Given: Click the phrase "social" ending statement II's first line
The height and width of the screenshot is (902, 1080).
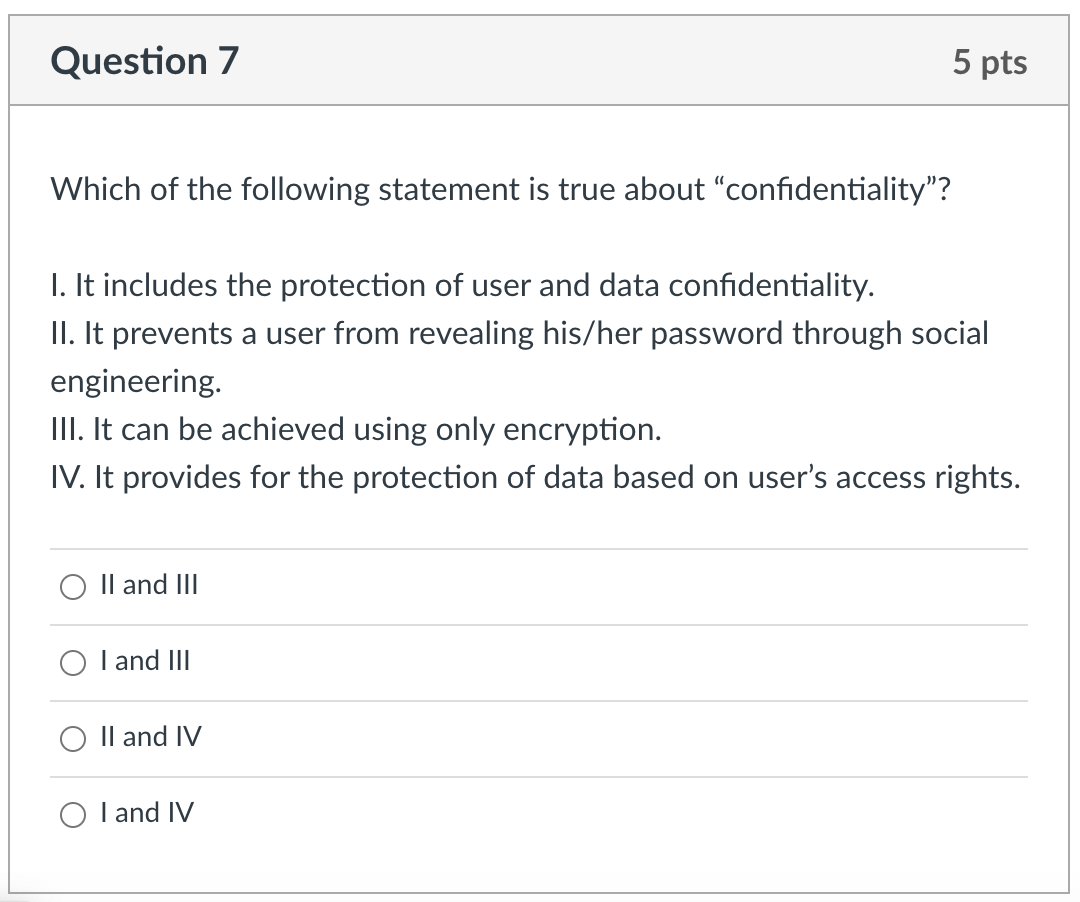Looking at the screenshot, I should (x=949, y=334).
